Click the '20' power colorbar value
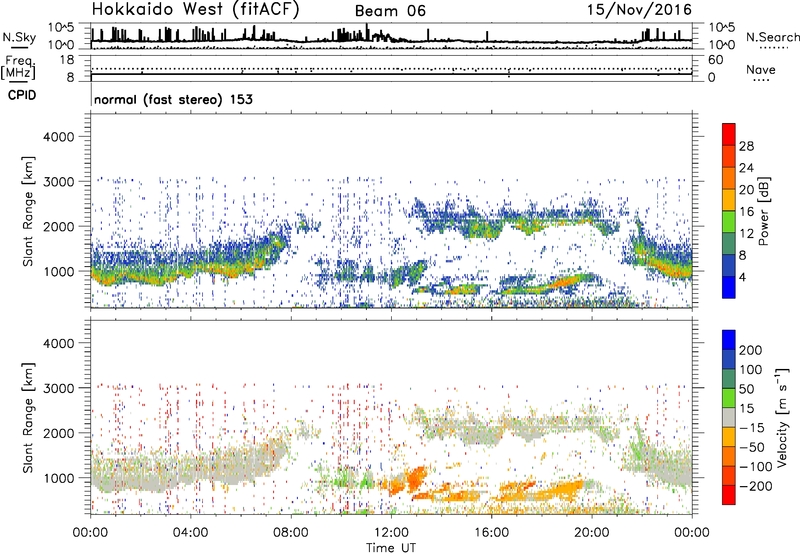Viewport: 800px width, 554px height. (x=746, y=190)
